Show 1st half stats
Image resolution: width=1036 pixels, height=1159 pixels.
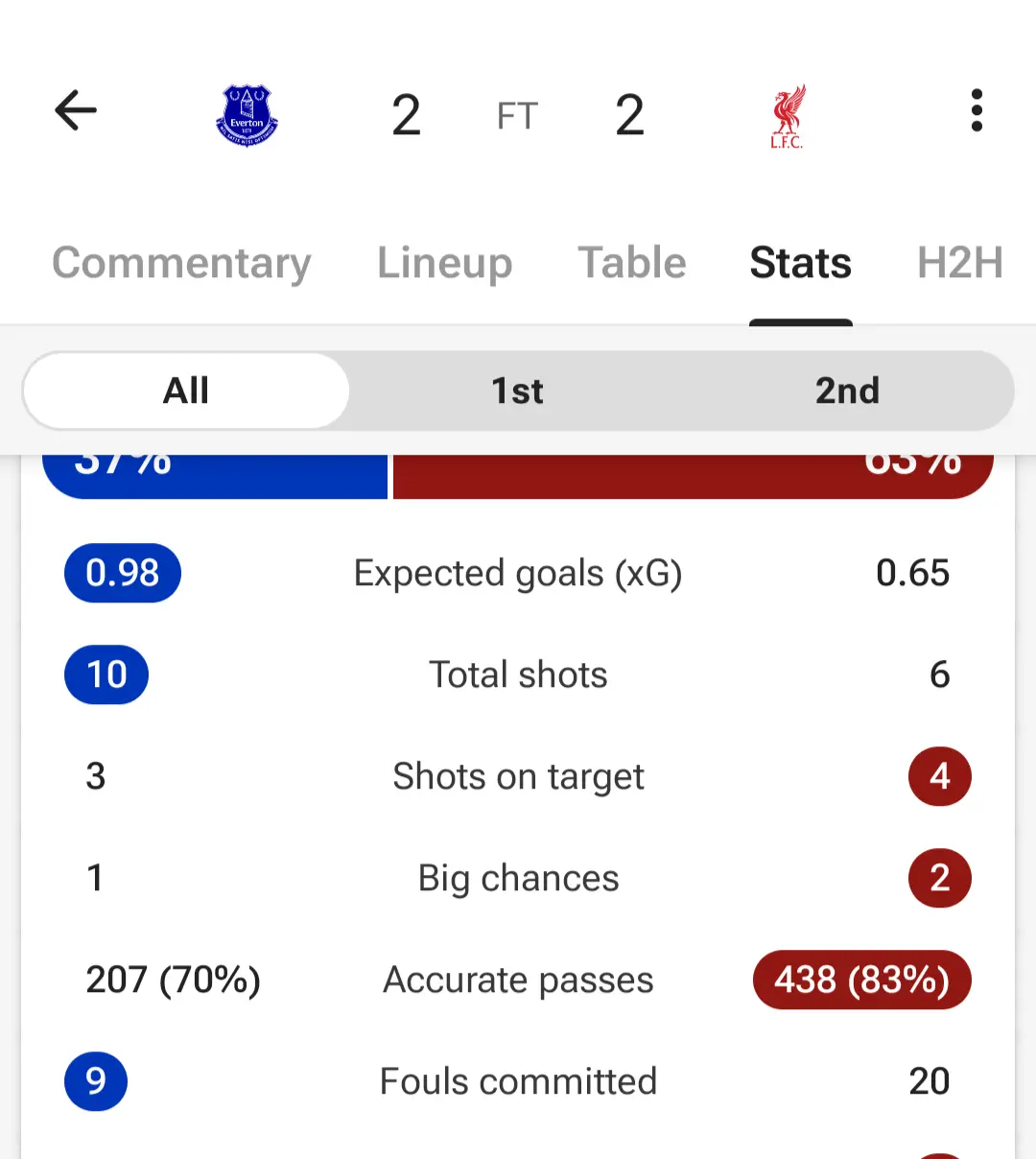(x=517, y=390)
